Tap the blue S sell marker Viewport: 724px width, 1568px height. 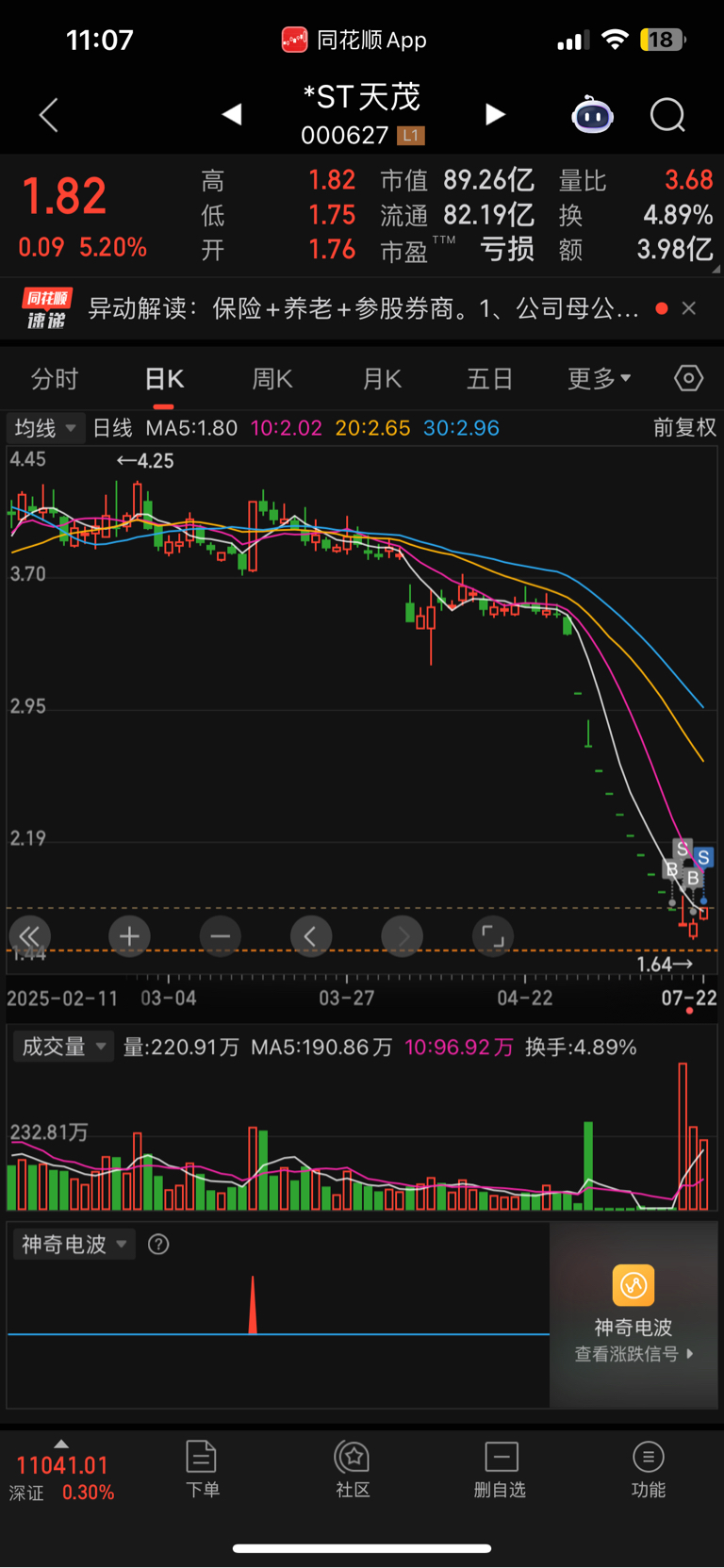[703, 858]
